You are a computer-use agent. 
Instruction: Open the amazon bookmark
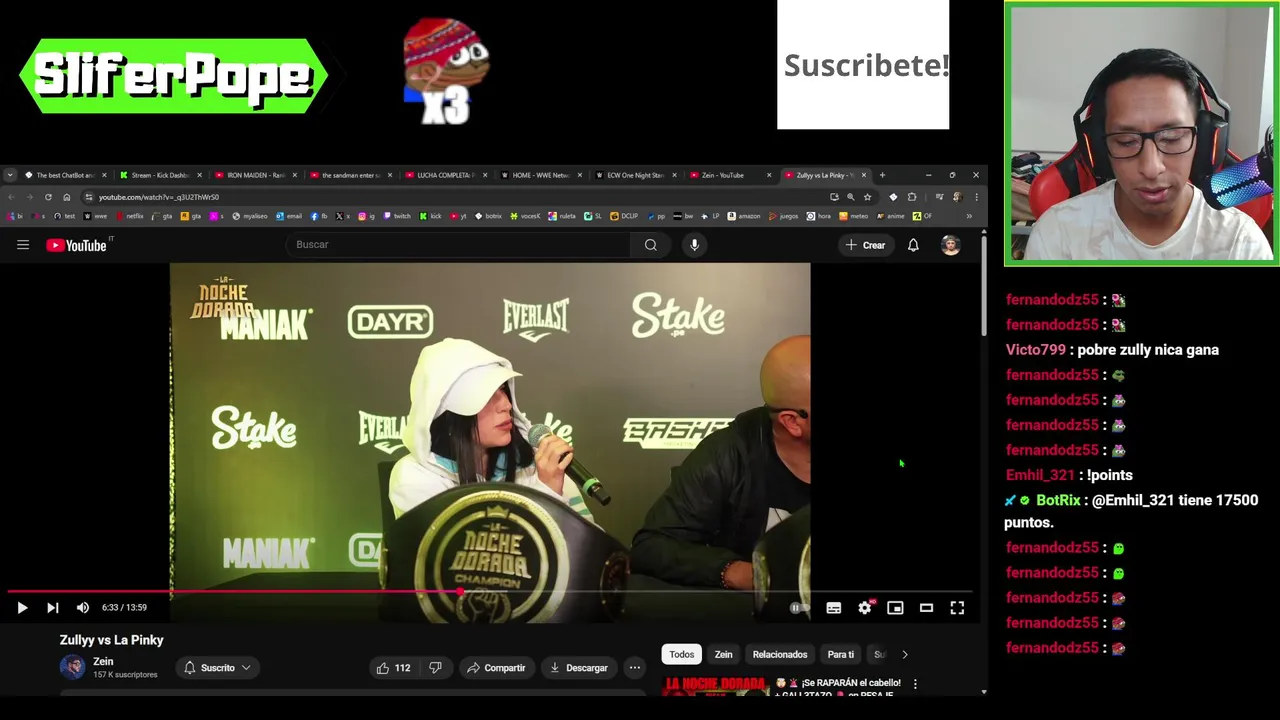pos(744,216)
